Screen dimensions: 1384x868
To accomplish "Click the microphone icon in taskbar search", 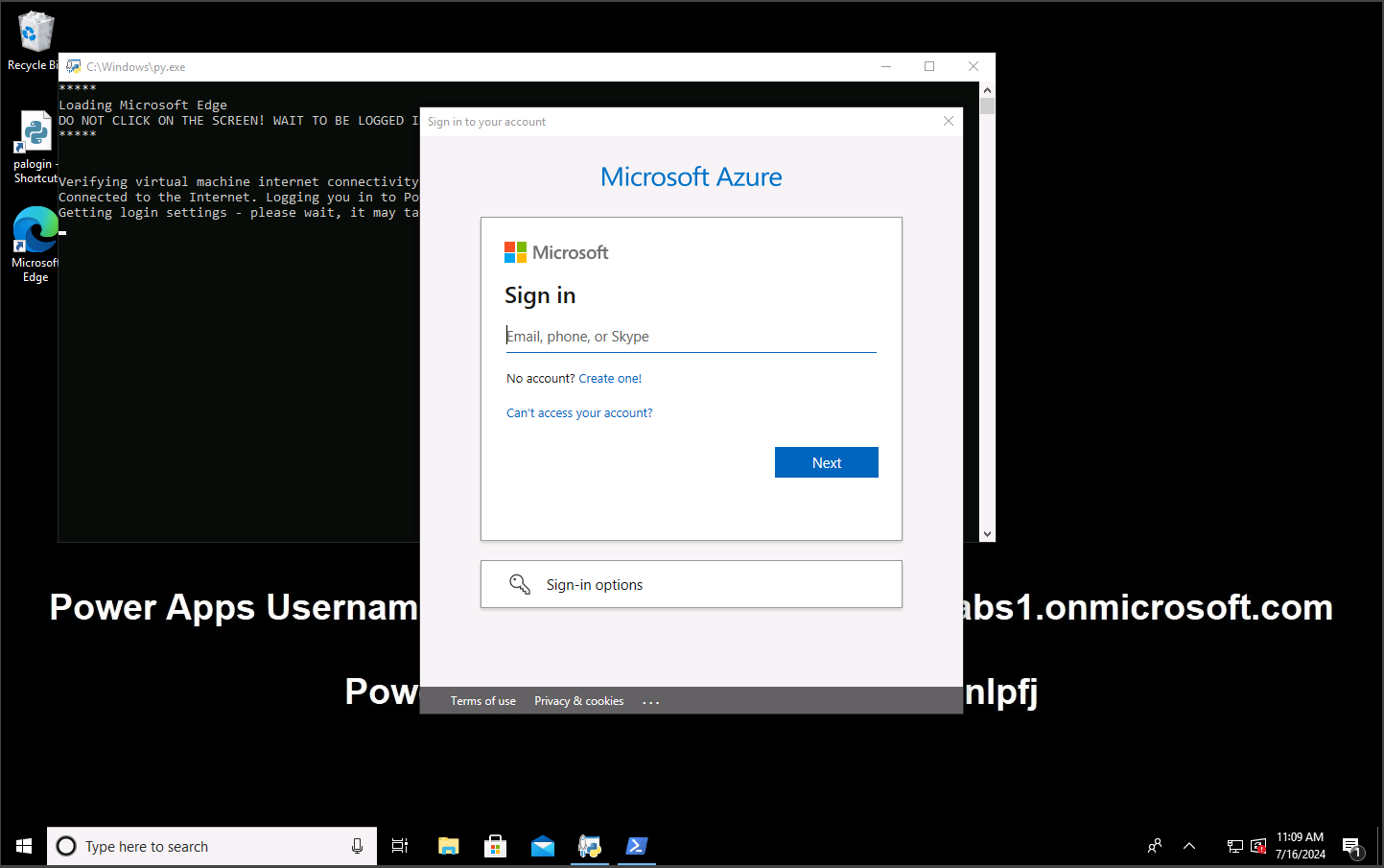I will click(x=357, y=846).
